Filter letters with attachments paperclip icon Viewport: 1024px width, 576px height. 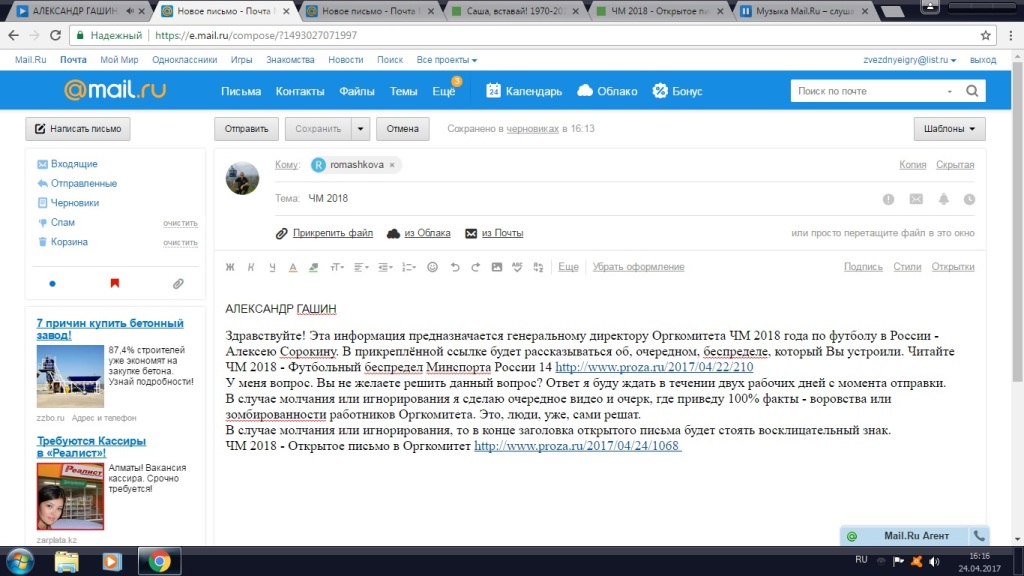[x=178, y=283]
